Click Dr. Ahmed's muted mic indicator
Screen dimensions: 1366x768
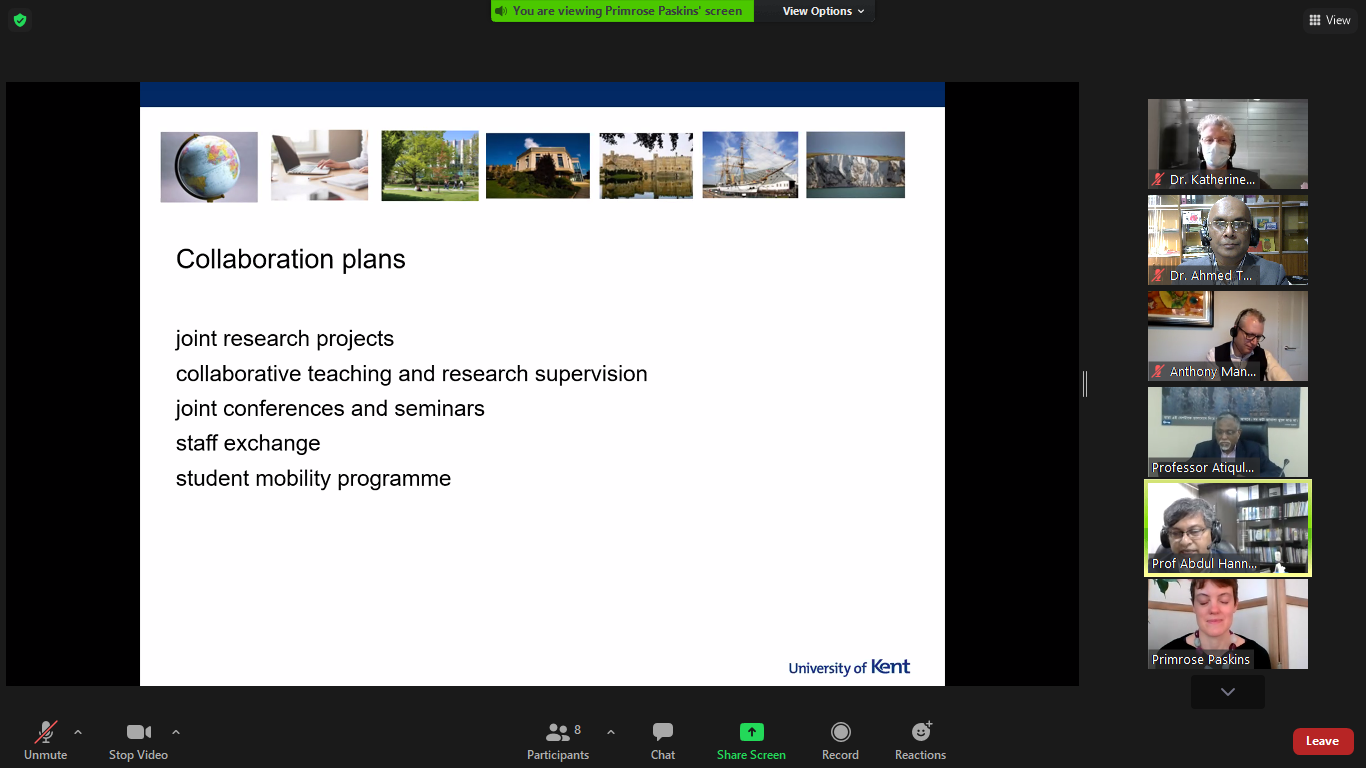point(1159,276)
